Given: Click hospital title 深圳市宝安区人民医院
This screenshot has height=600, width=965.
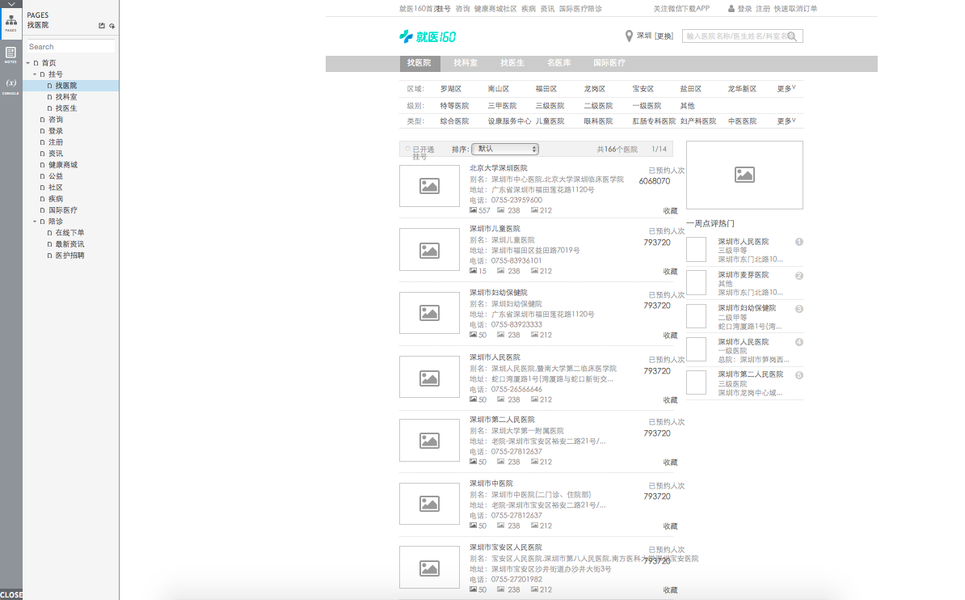Looking at the screenshot, I should pyautogui.click(x=506, y=547).
